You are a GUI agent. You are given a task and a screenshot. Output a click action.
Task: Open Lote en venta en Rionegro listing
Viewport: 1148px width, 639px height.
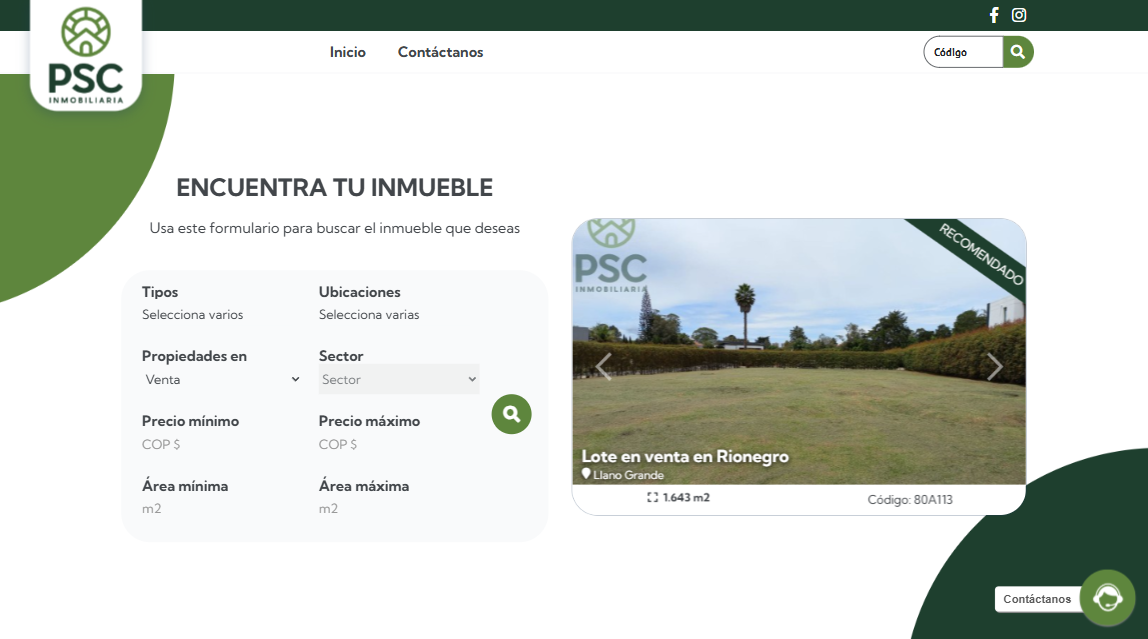coord(685,457)
